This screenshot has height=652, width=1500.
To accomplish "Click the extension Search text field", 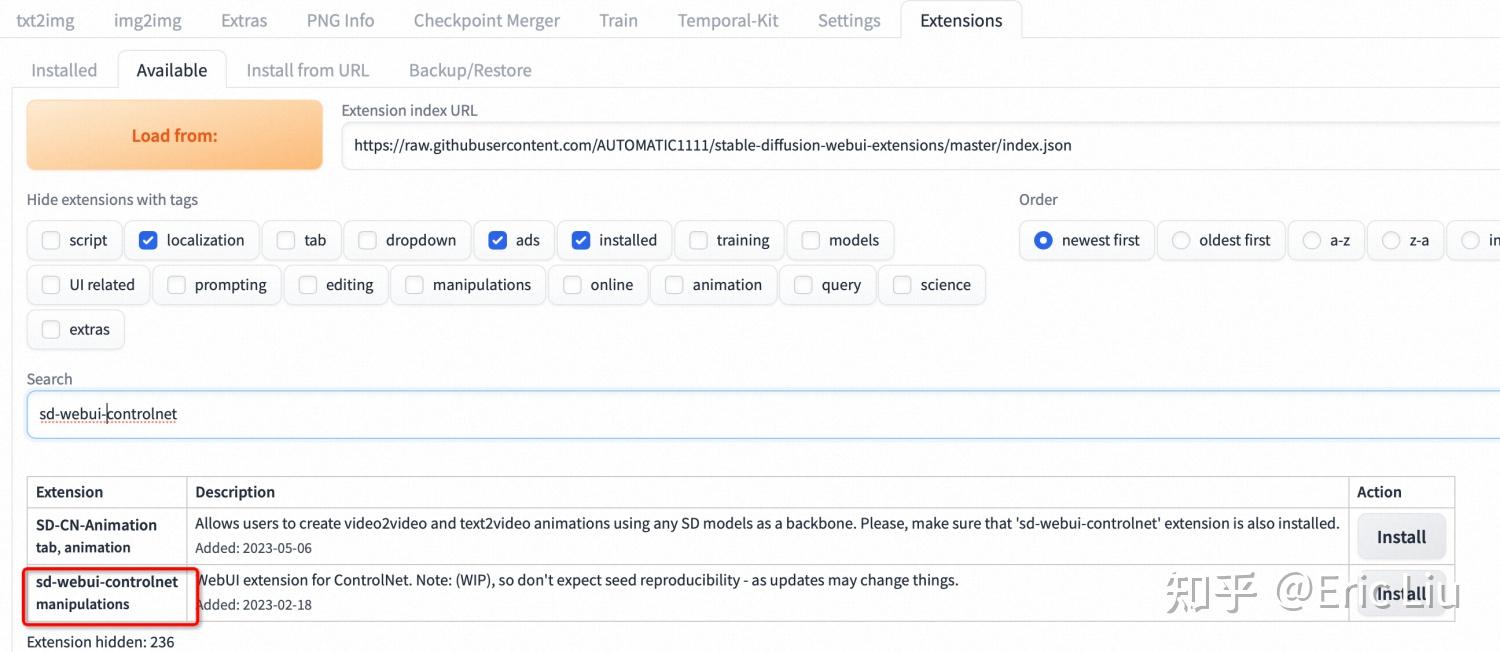I will (x=760, y=414).
